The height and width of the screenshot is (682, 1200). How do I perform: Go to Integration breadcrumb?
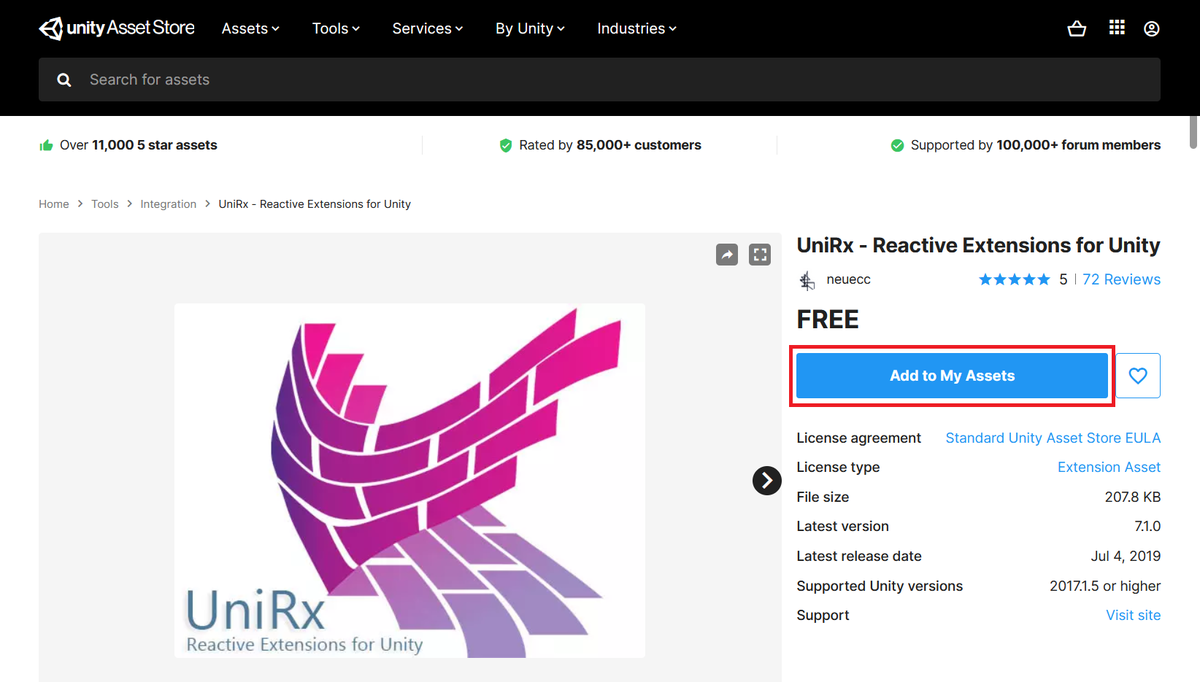pos(168,204)
